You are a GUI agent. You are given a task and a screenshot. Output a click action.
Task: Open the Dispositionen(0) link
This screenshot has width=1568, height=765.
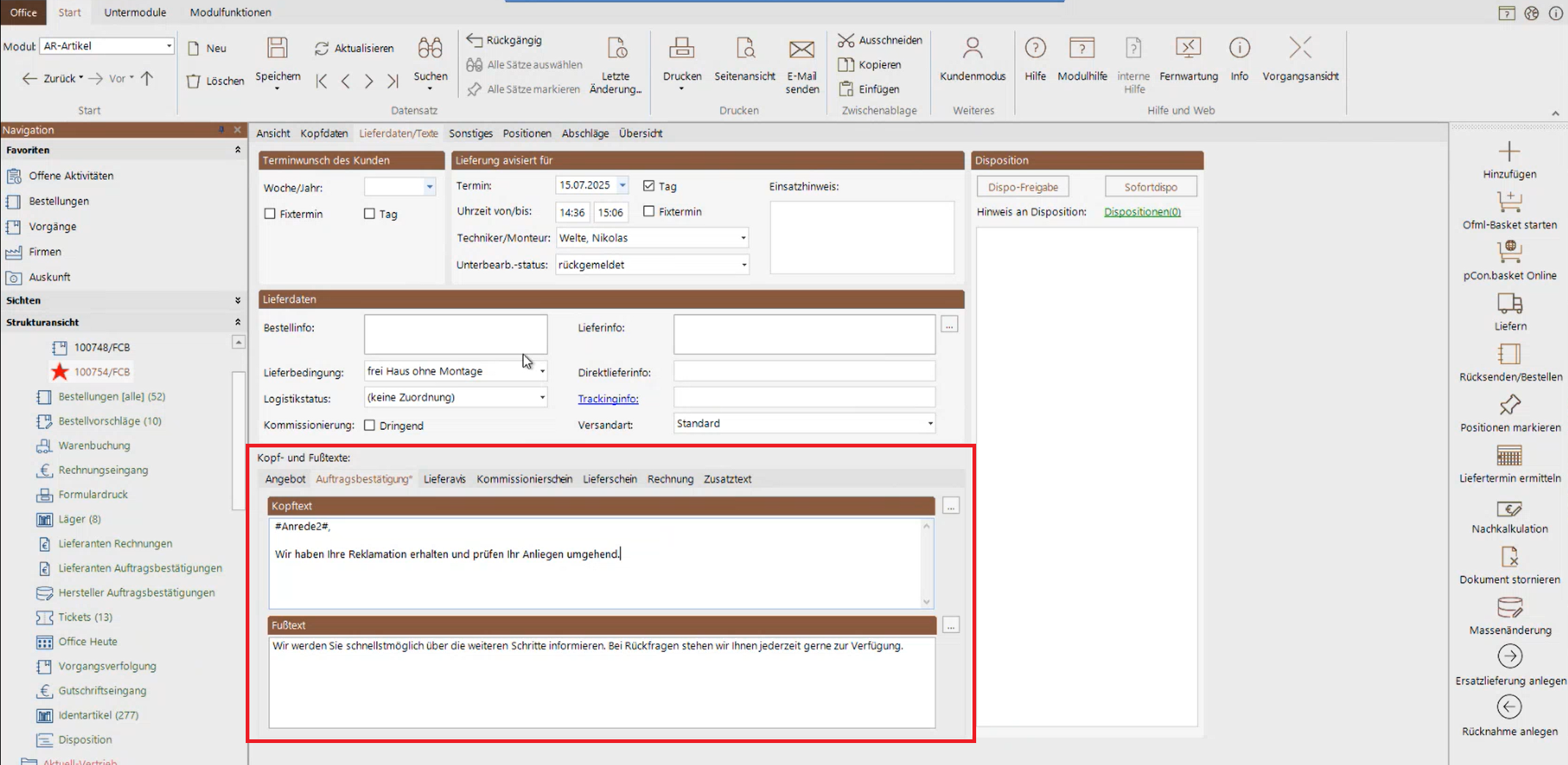[x=1142, y=212]
